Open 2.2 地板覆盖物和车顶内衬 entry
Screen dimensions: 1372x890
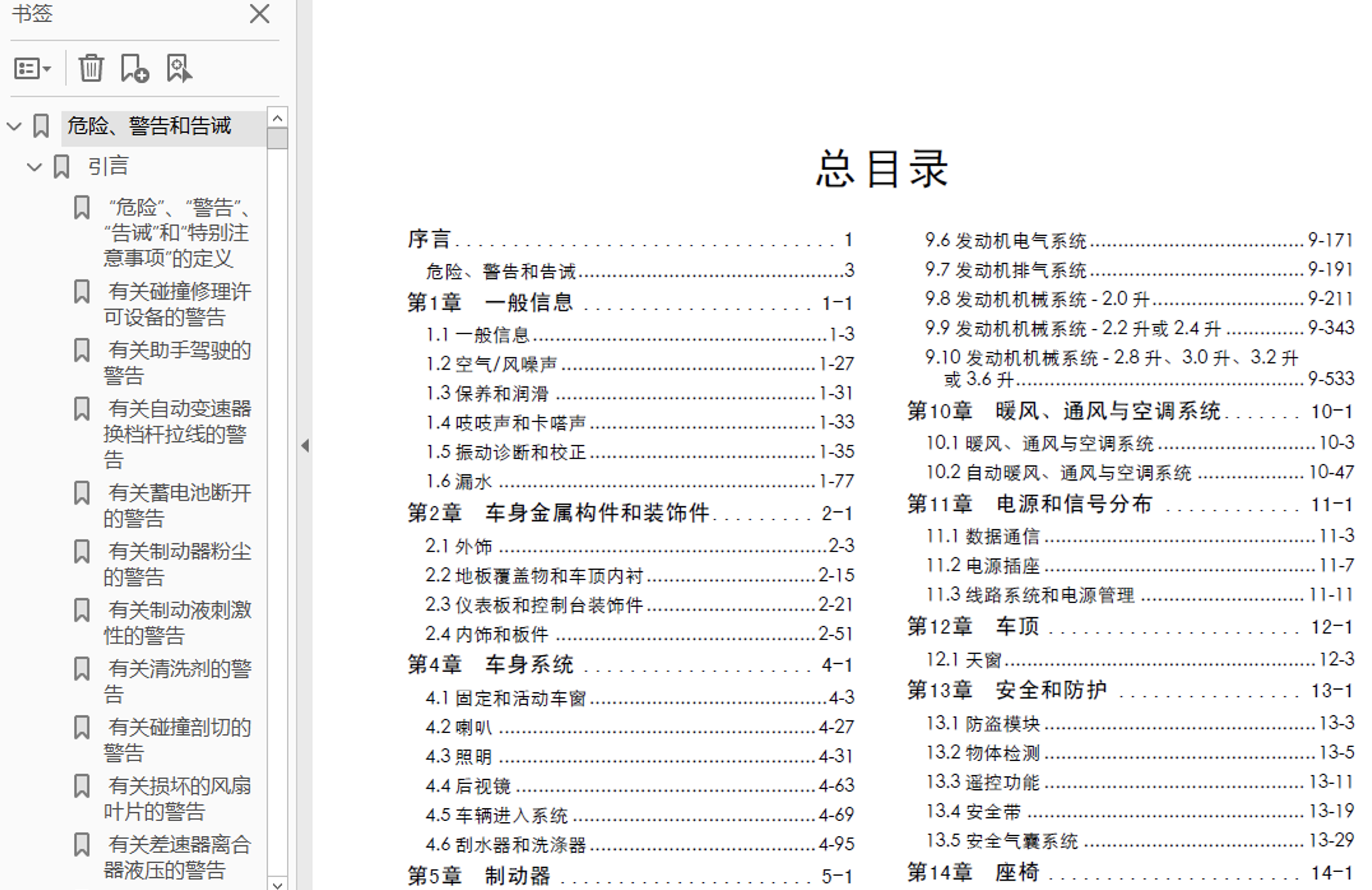pos(640,576)
